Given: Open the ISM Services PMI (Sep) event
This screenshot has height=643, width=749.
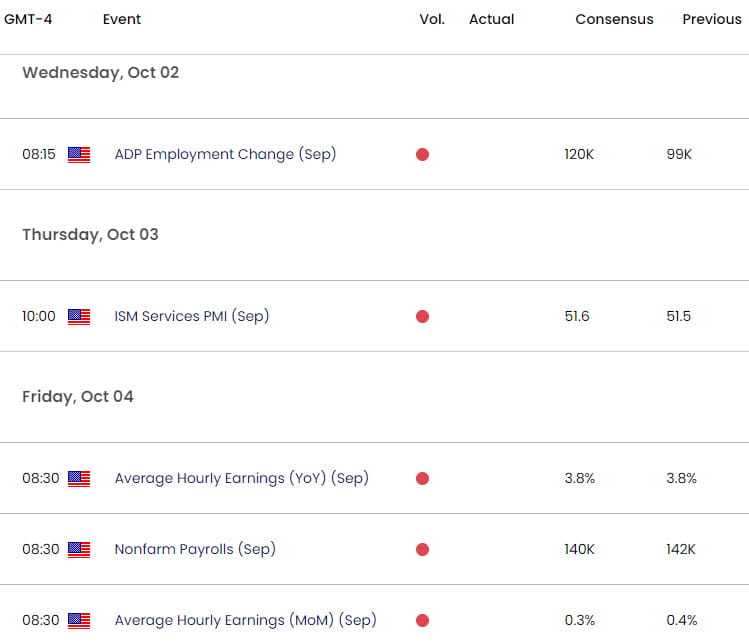Looking at the screenshot, I should point(192,316).
